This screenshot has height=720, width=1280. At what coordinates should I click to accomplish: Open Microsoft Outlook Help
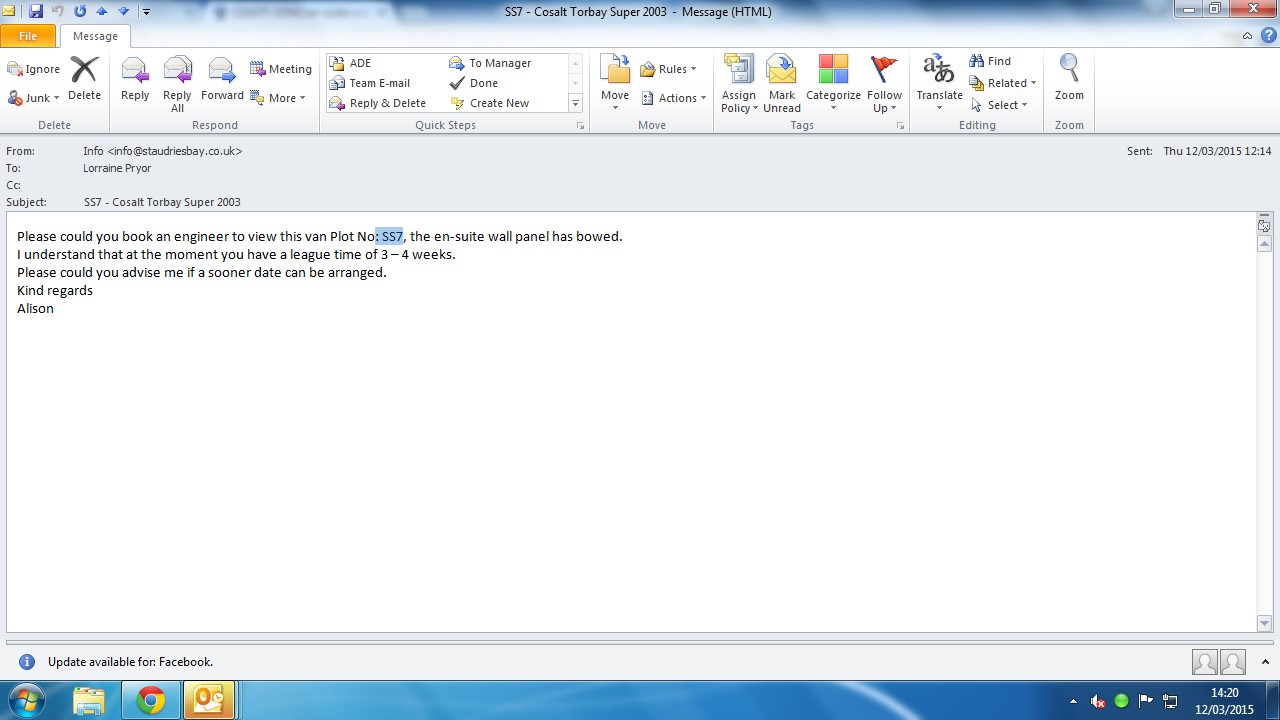point(1268,36)
